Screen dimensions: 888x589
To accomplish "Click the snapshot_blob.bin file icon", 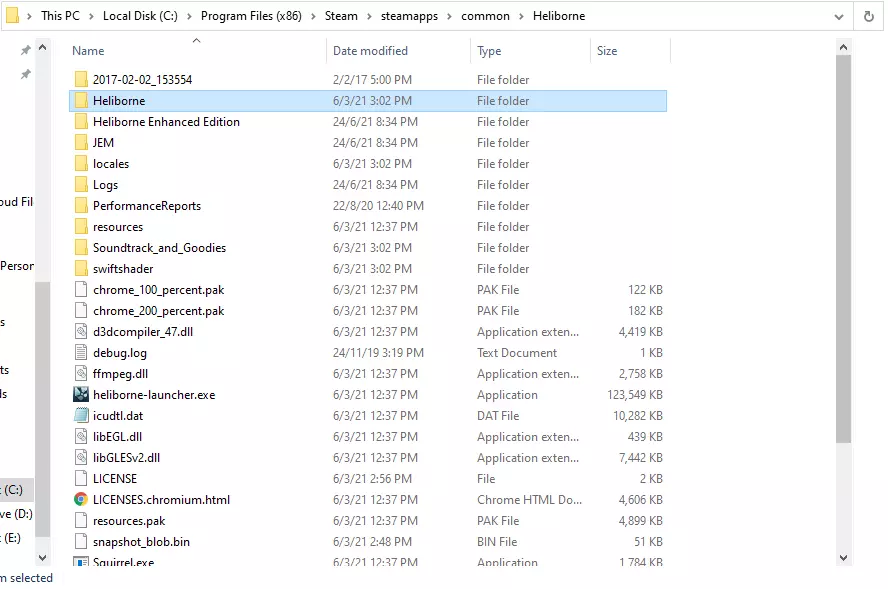I will tap(81, 541).
